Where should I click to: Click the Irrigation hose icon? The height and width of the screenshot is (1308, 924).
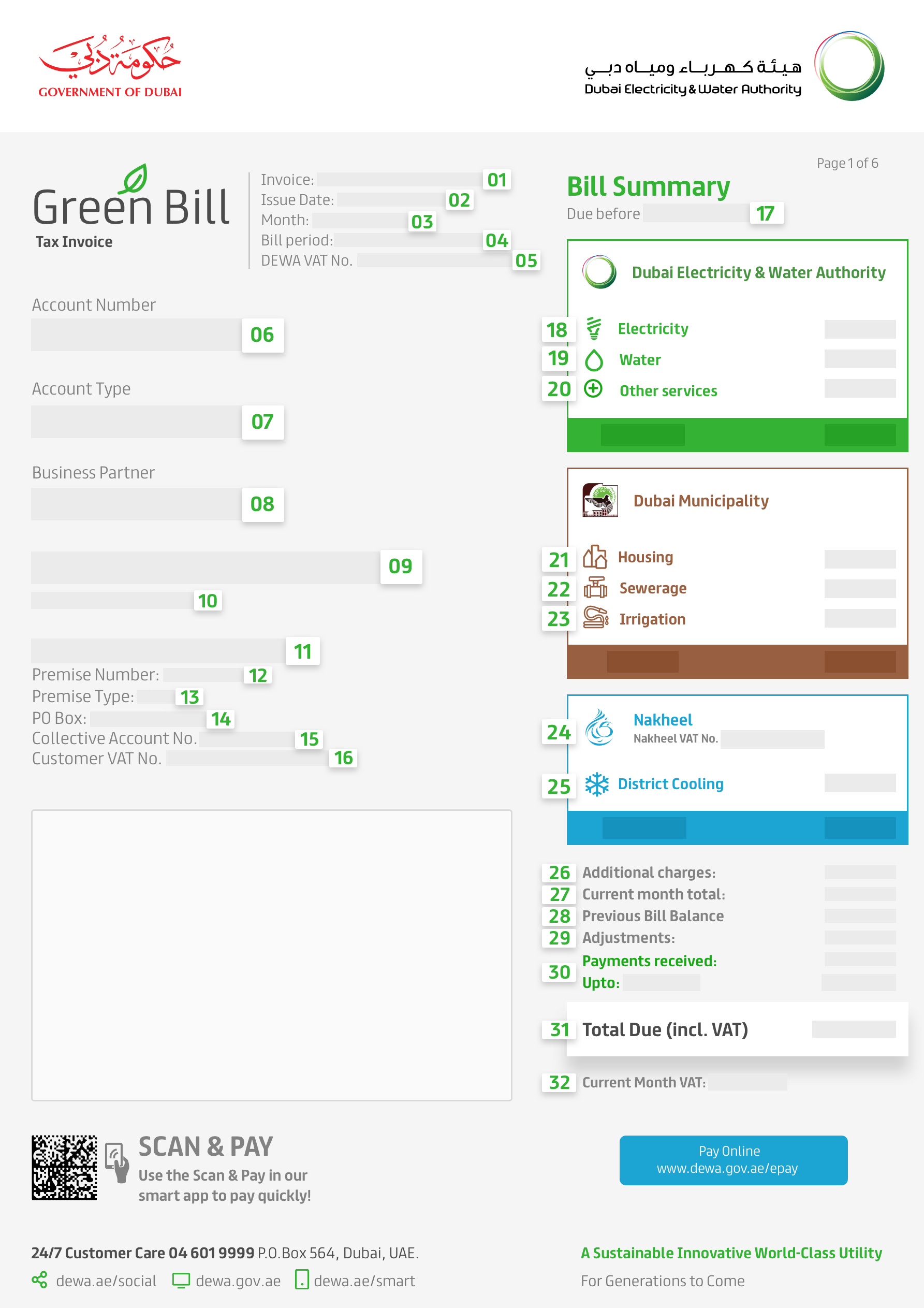point(596,618)
